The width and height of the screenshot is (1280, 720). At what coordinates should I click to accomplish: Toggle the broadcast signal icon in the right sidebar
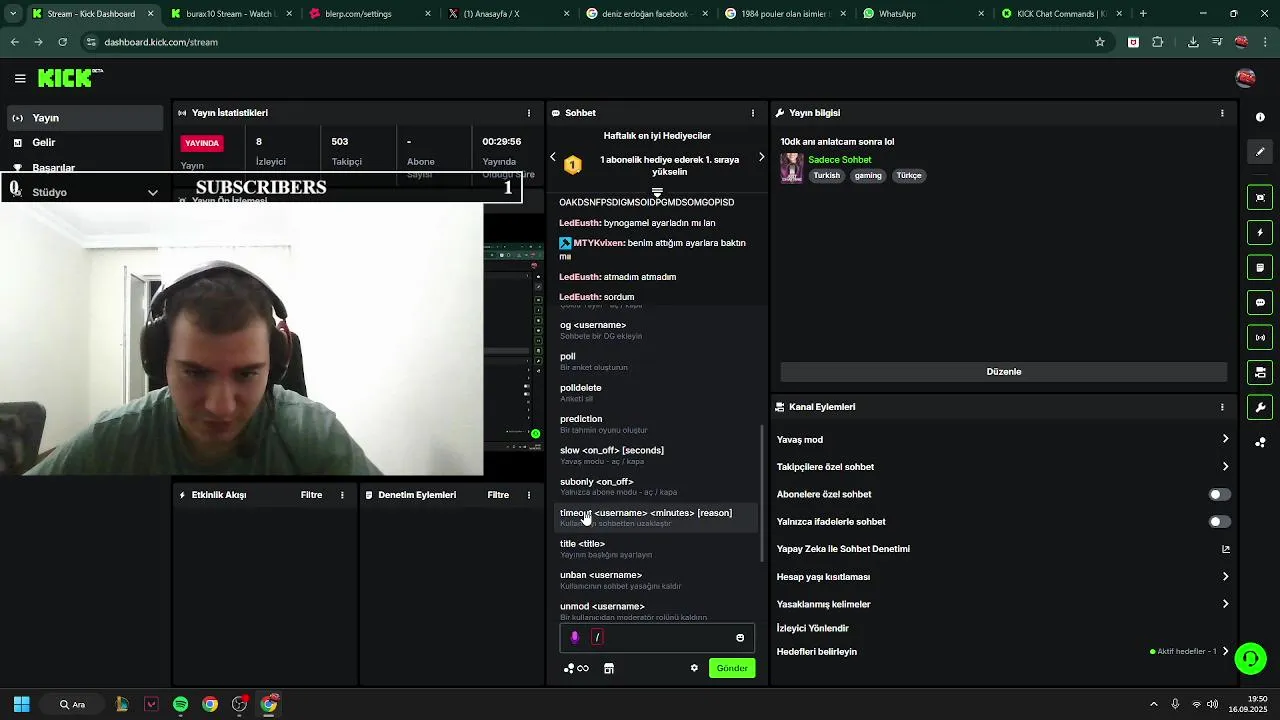1260,338
